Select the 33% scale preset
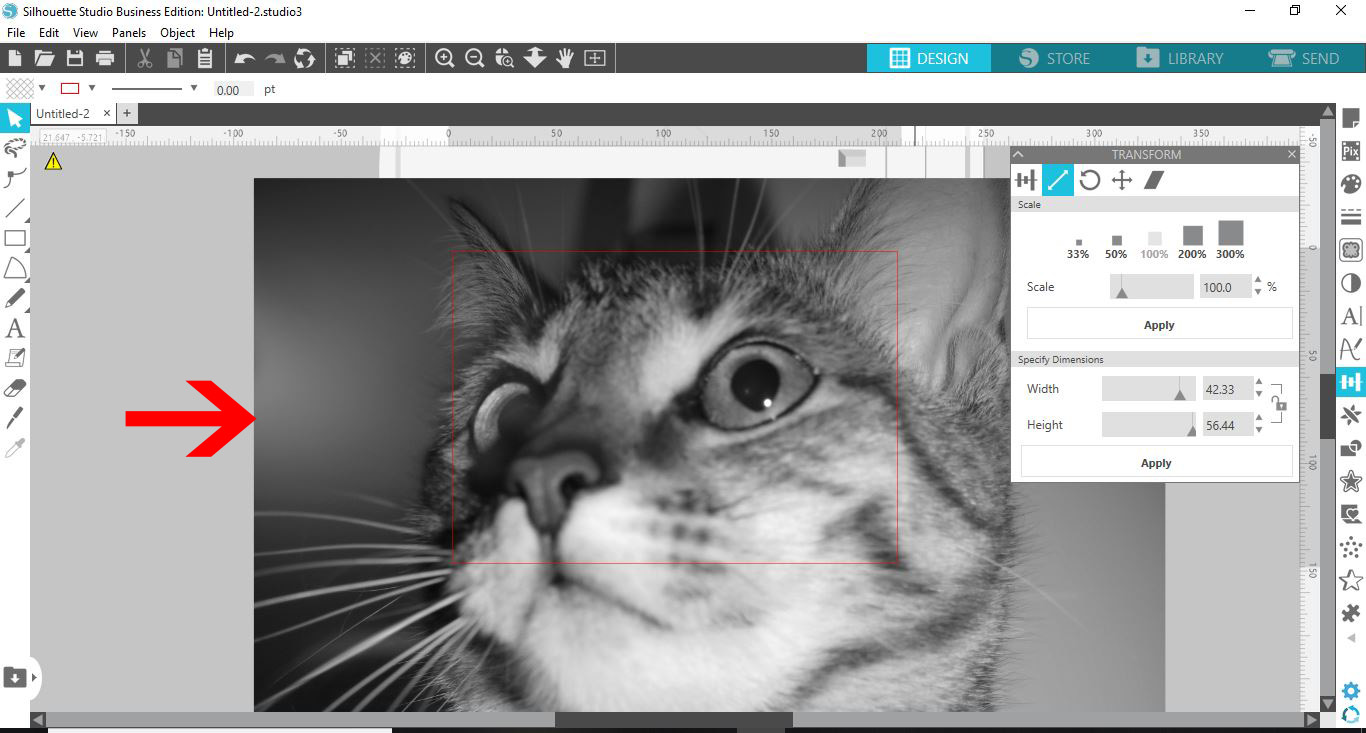Image resolution: width=1366 pixels, height=733 pixels. tap(1078, 248)
